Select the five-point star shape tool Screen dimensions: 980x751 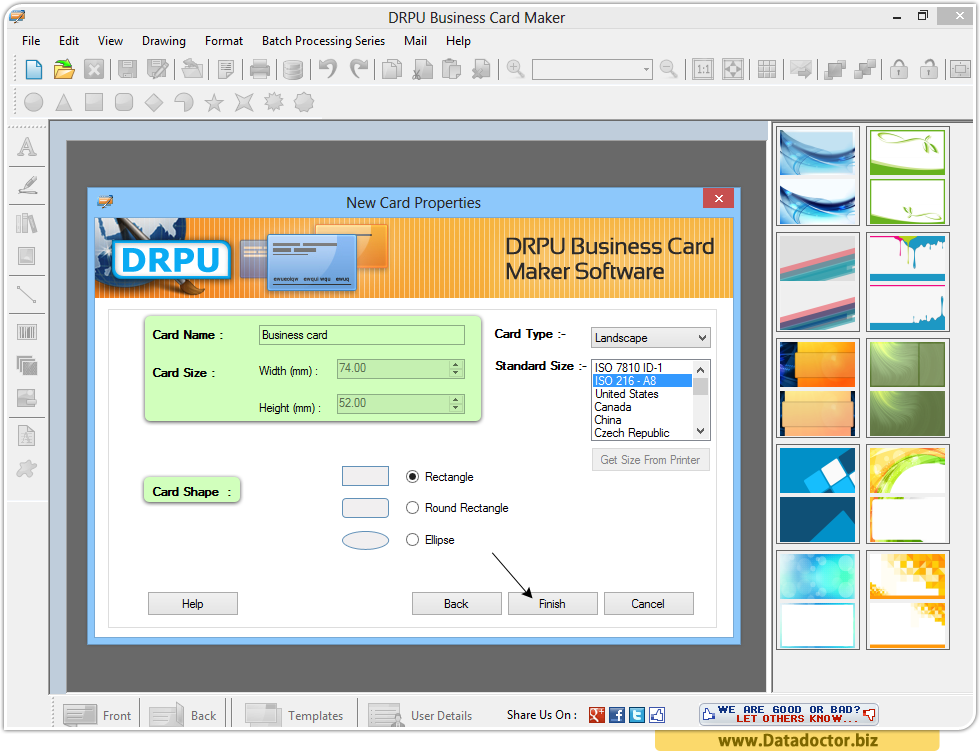click(214, 102)
